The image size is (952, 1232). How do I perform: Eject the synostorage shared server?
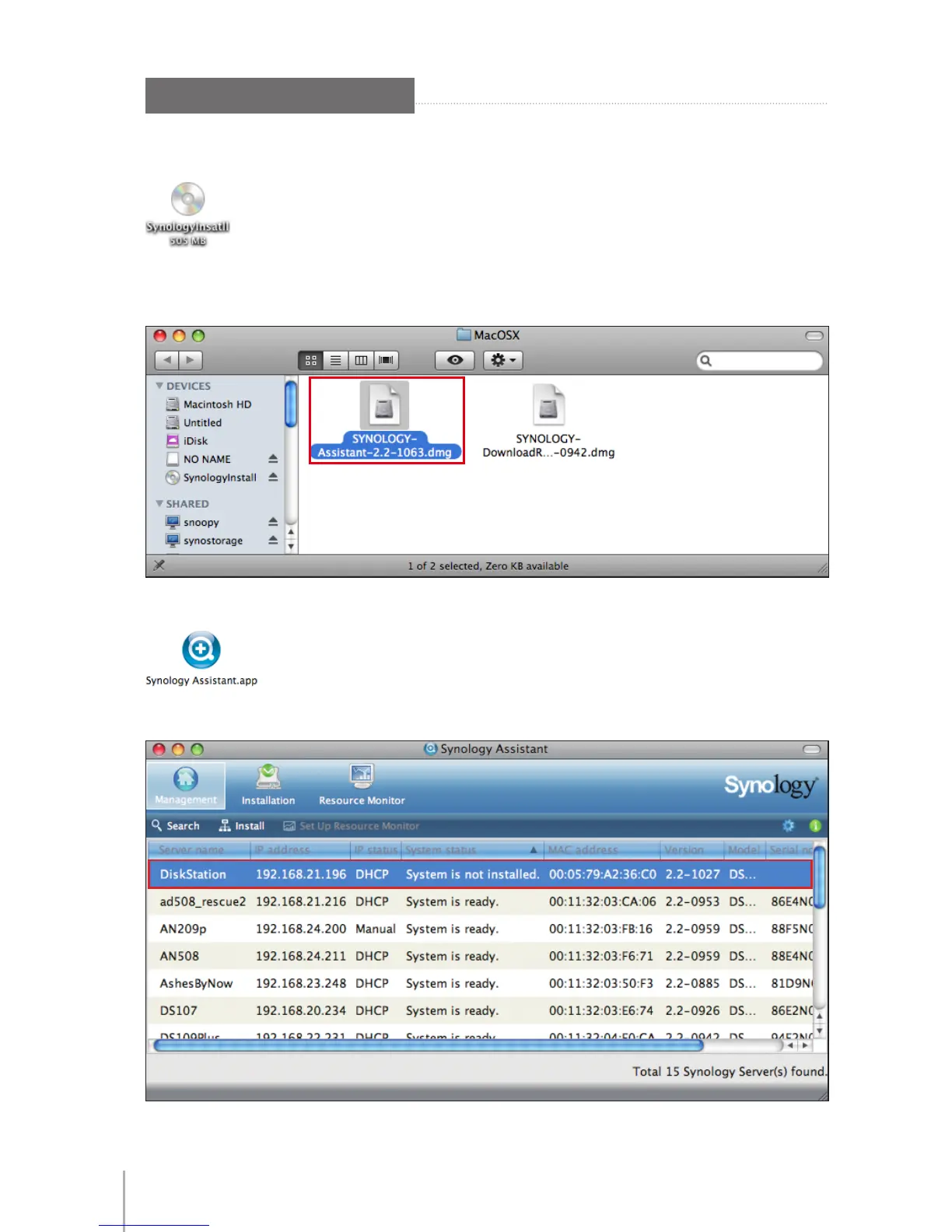point(273,540)
